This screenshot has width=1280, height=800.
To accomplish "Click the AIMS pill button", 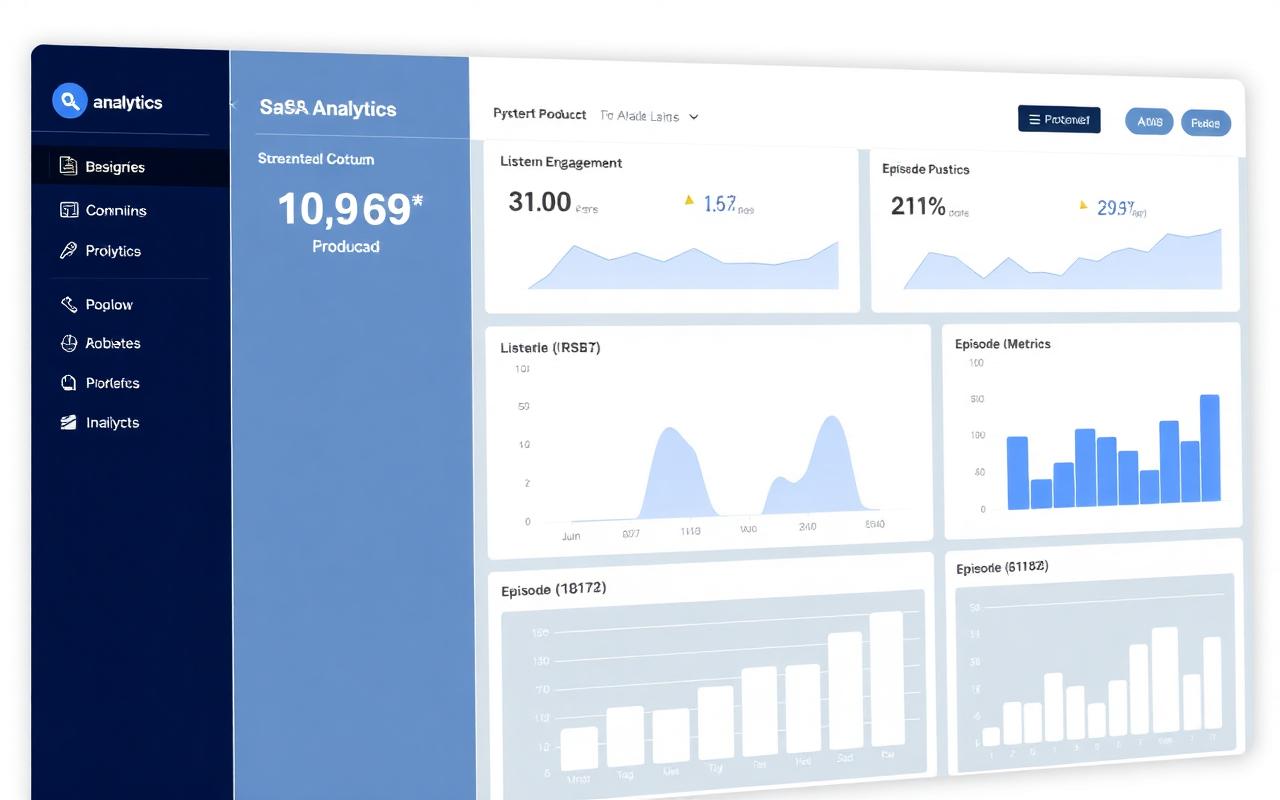I will point(1150,122).
